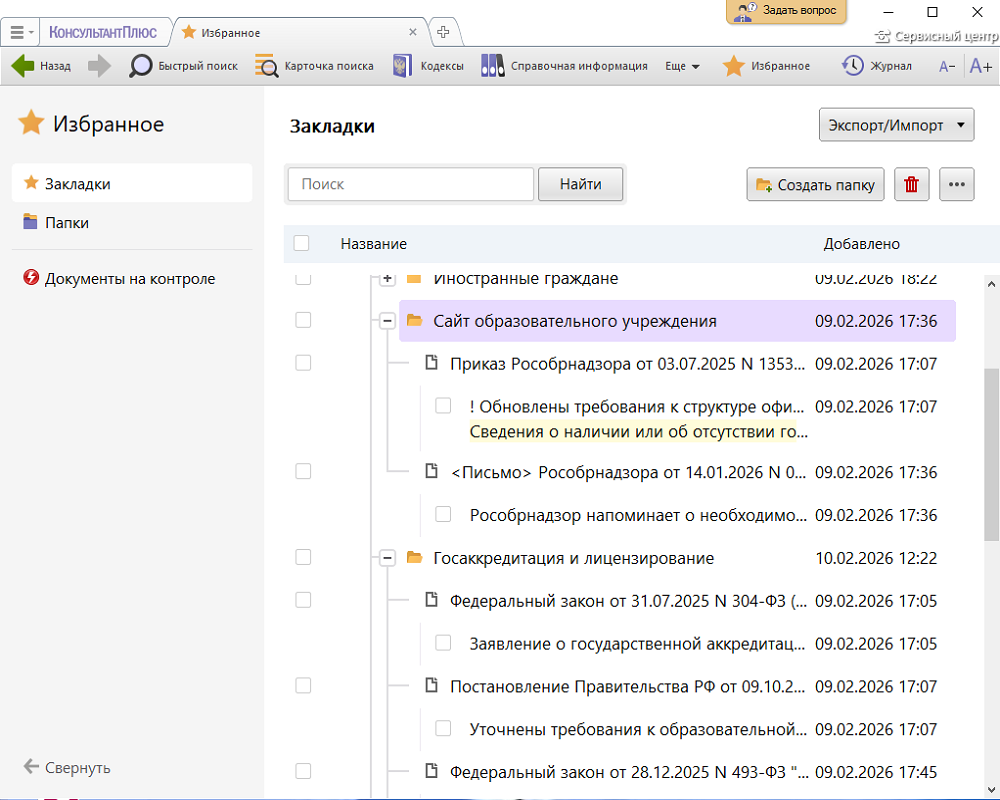1000x800 pixels.
Task: Open the Codes (Кодексы) icon
Action: 402,66
